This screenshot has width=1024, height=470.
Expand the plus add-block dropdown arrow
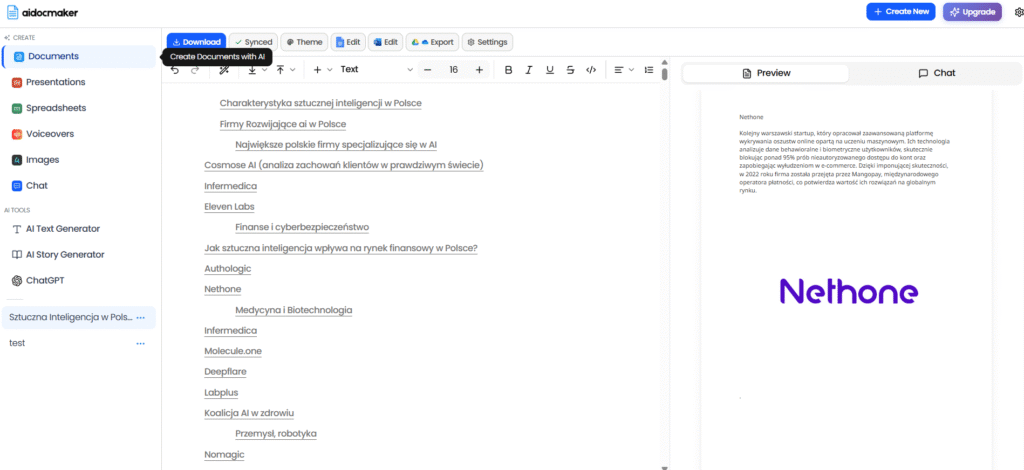tap(330, 70)
